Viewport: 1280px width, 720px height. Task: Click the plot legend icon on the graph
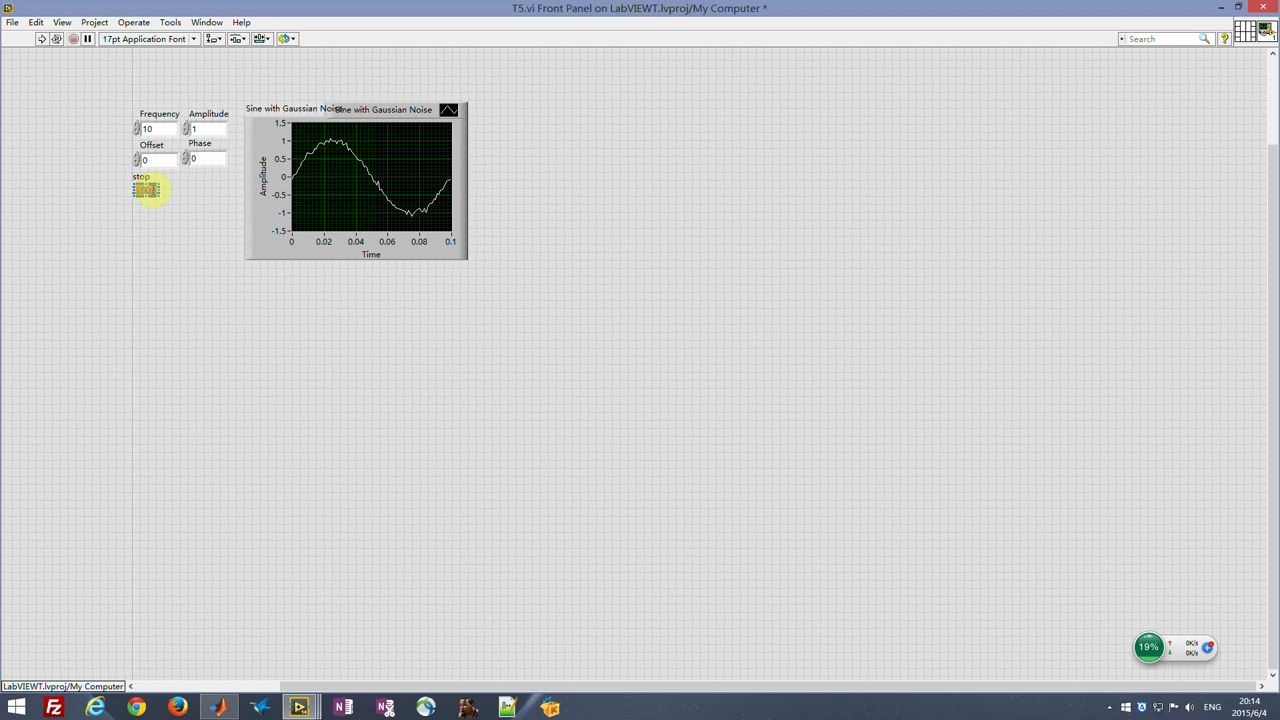[x=447, y=110]
